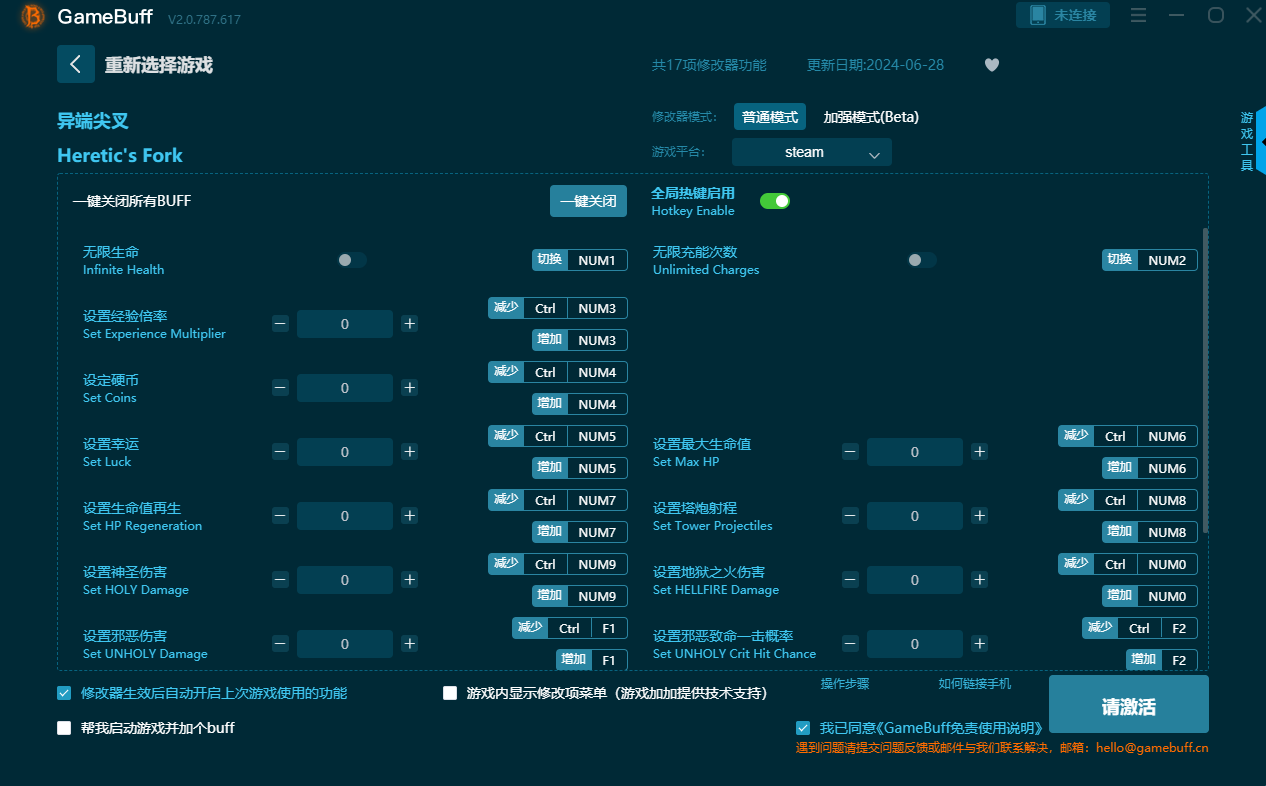
Task: Click the back arrow to reselect game
Action: (76, 64)
